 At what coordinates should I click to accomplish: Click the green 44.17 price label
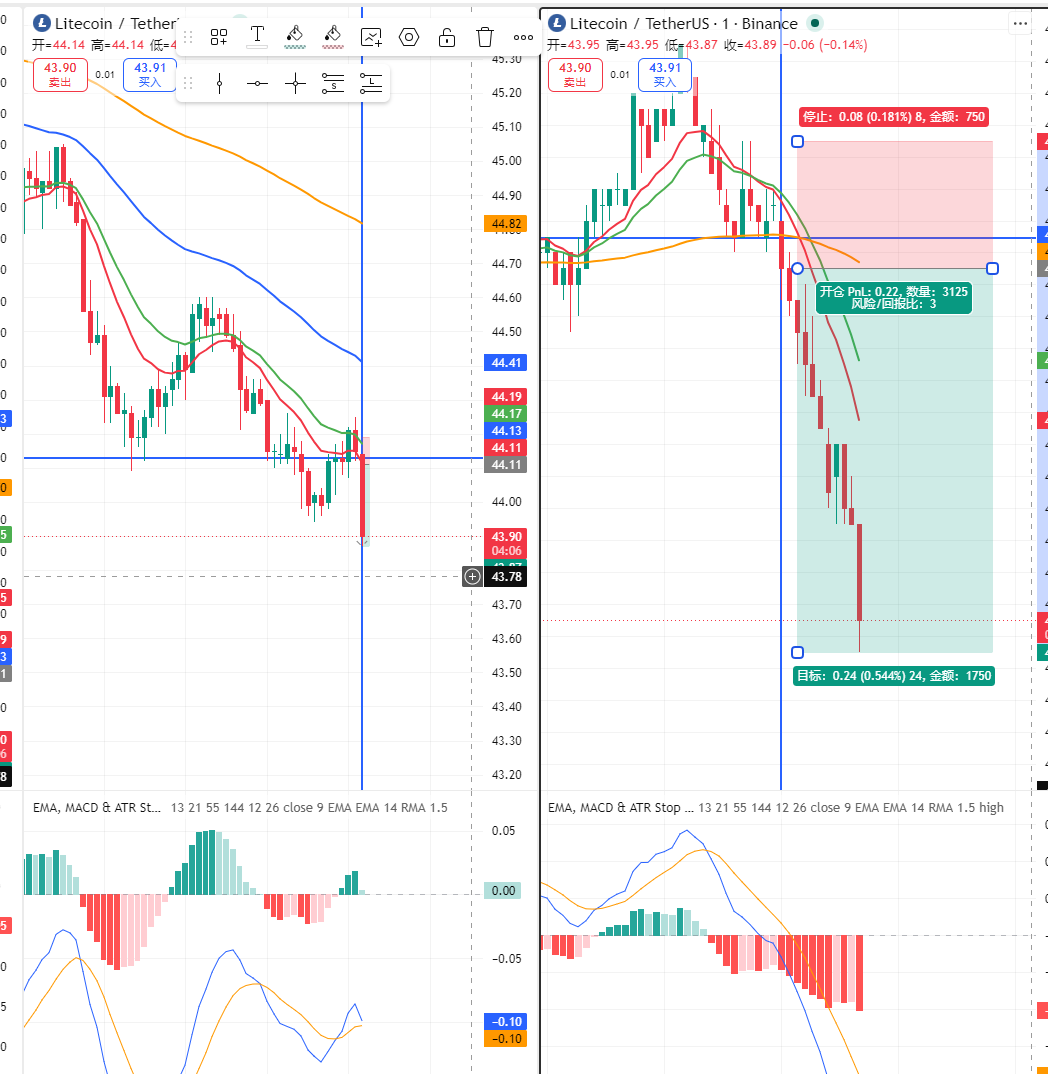pyautogui.click(x=506, y=414)
